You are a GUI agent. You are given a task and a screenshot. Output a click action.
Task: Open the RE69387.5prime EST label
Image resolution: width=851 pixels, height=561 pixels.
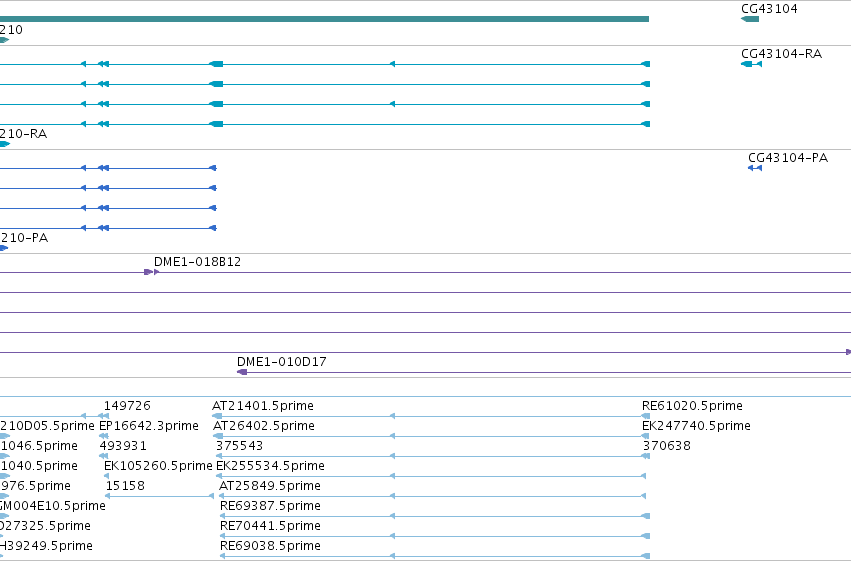pyautogui.click(x=270, y=506)
